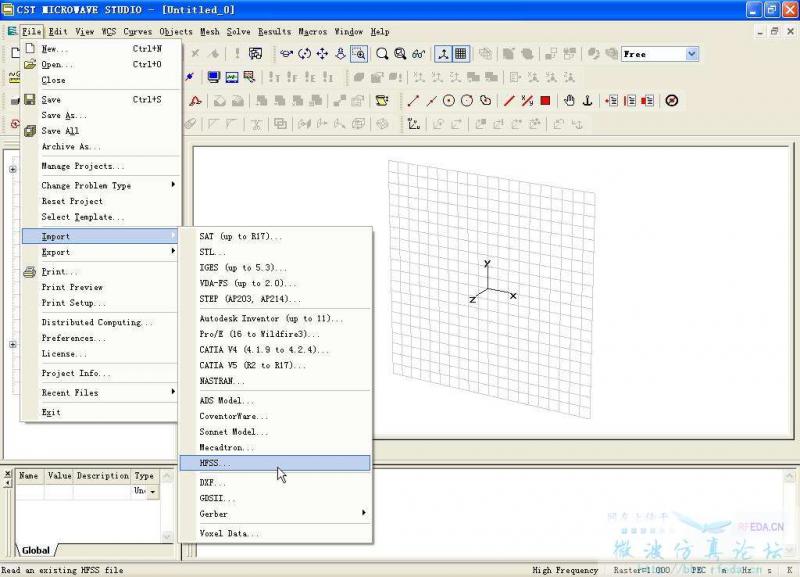Choose Voxel Data import option
The image size is (800, 577).
pos(276,534)
